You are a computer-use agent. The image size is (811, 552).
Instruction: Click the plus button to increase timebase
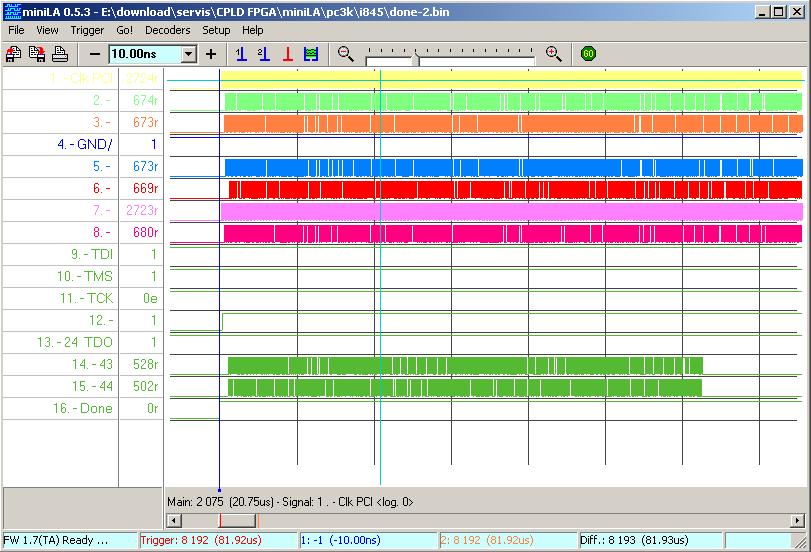click(x=211, y=54)
